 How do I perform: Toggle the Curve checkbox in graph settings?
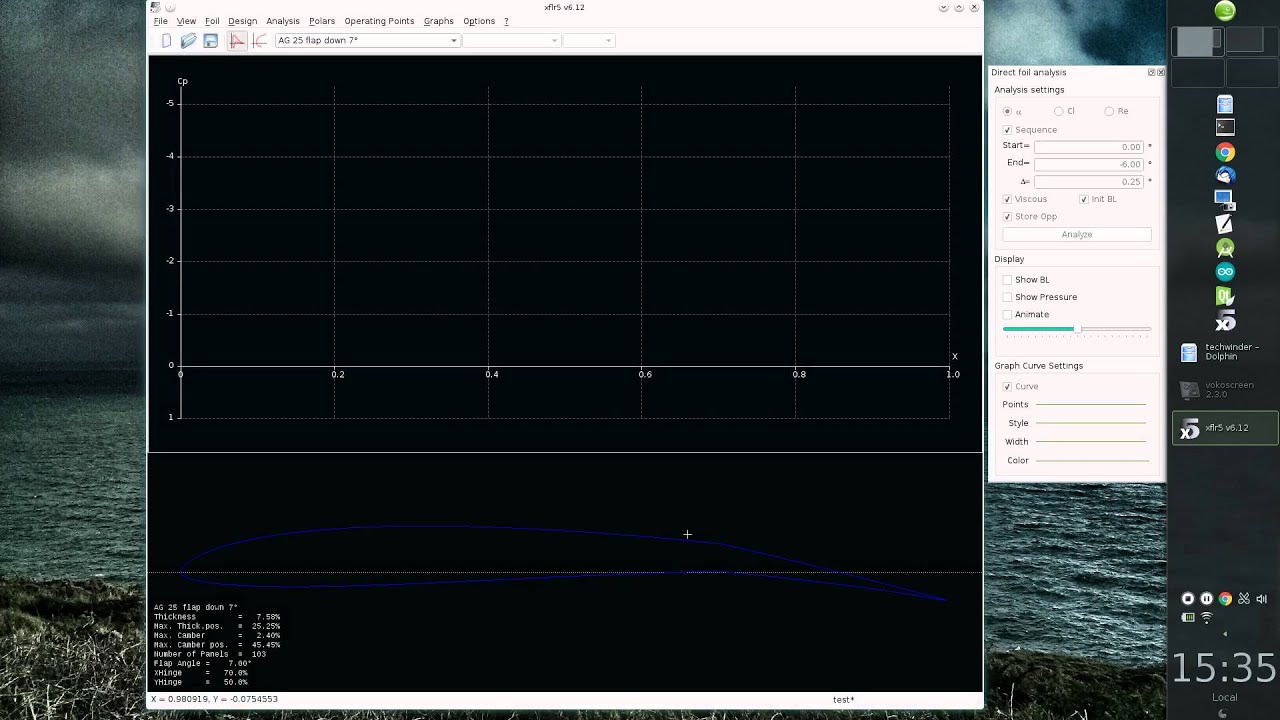tap(1008, 387)
